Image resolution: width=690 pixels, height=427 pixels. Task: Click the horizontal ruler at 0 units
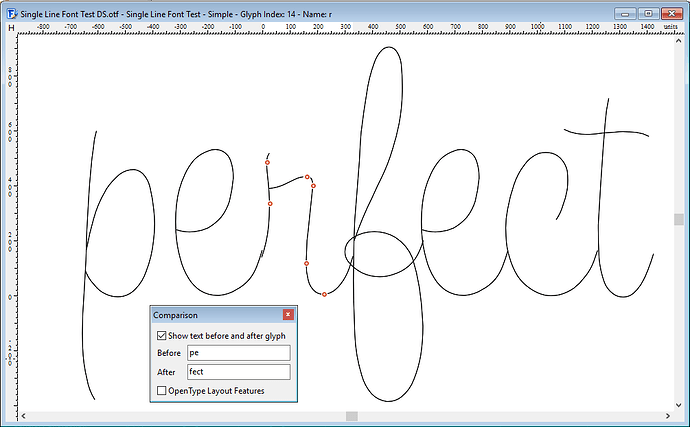(263, 29)
